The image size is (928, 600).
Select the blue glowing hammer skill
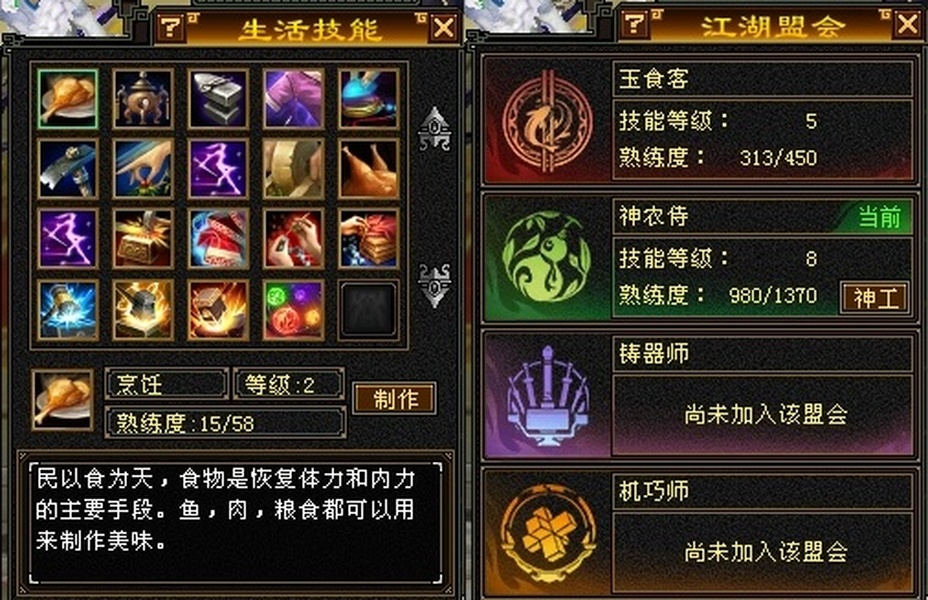click(x=67, y=309)
